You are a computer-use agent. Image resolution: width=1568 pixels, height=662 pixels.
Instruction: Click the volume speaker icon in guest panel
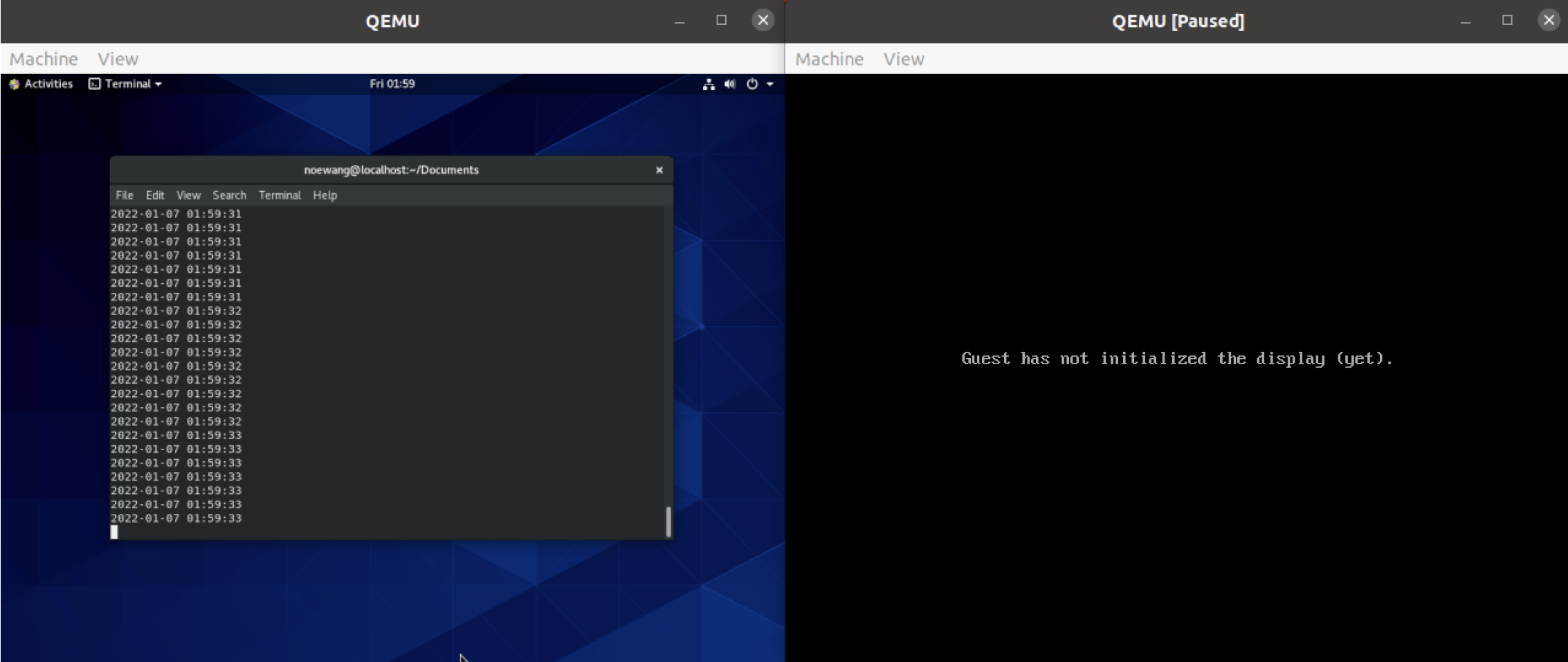coord(730,84)
